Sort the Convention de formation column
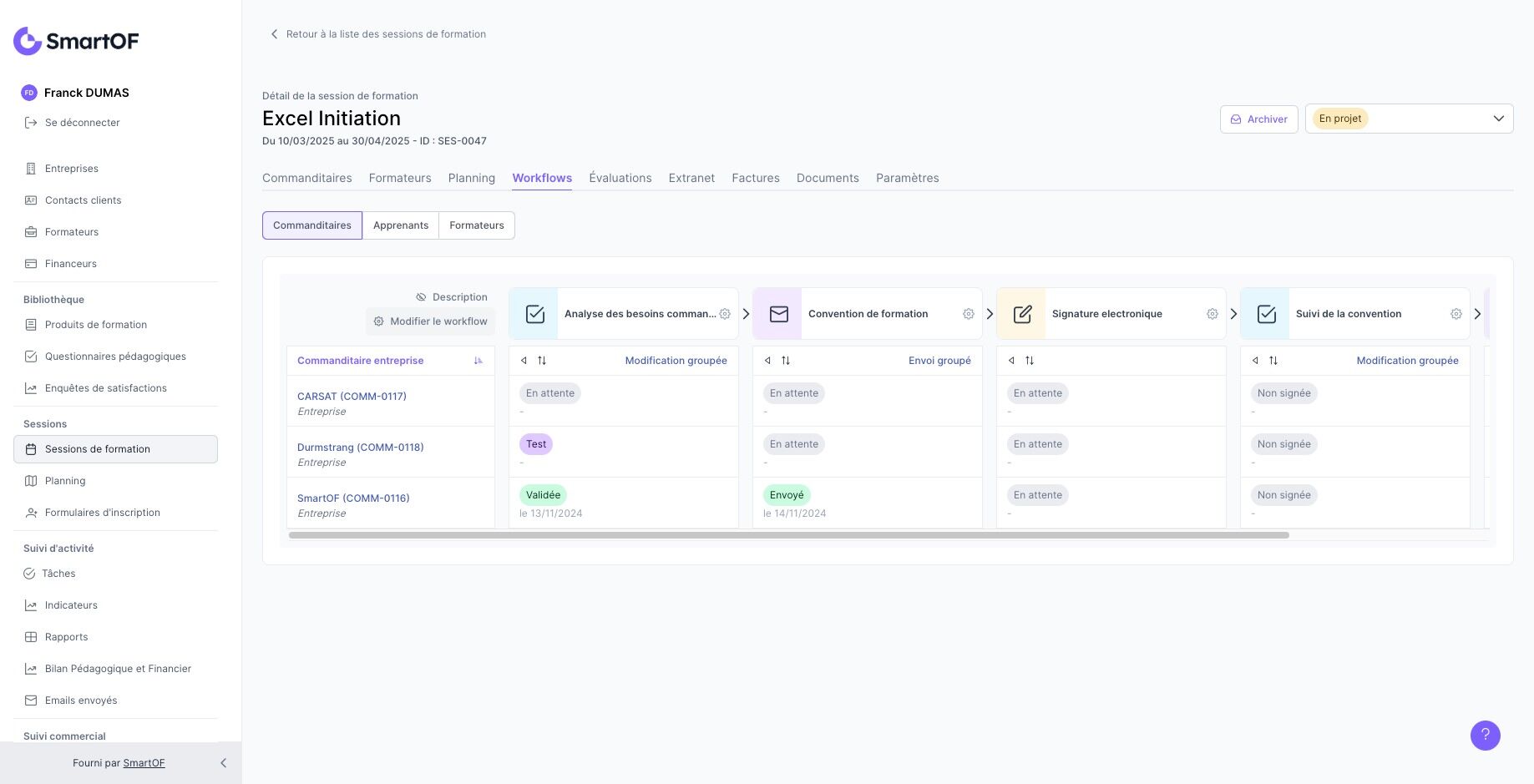Viewport: 1534px width, 784px height. point(786,361)
